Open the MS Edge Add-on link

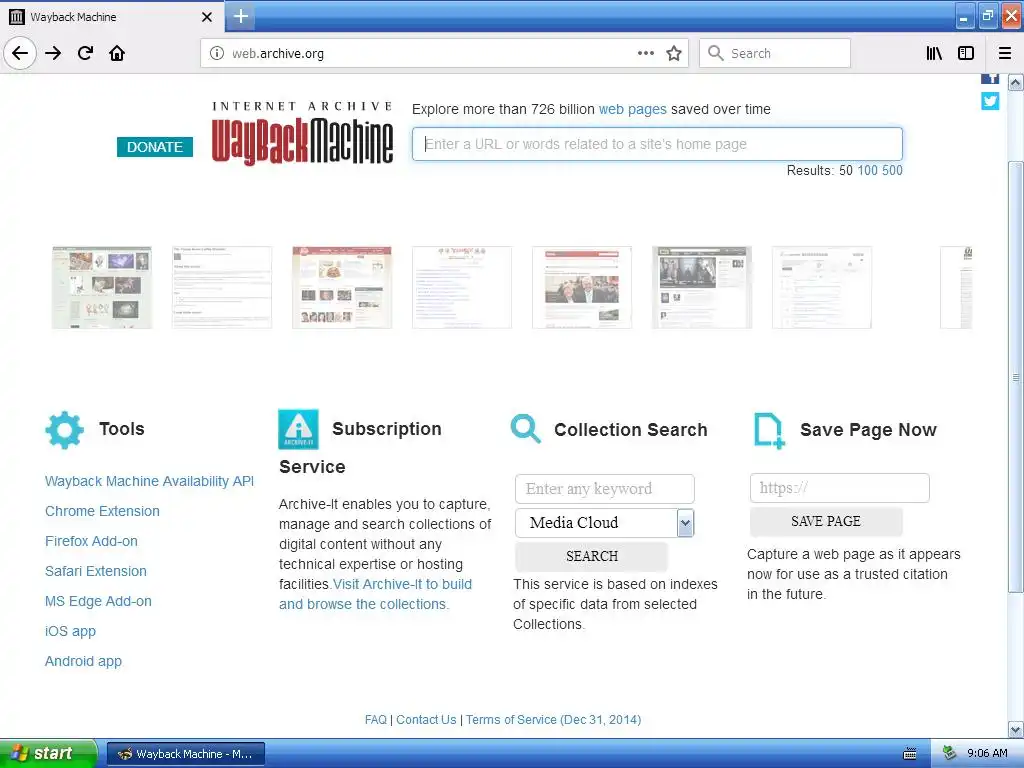point(99,601)
